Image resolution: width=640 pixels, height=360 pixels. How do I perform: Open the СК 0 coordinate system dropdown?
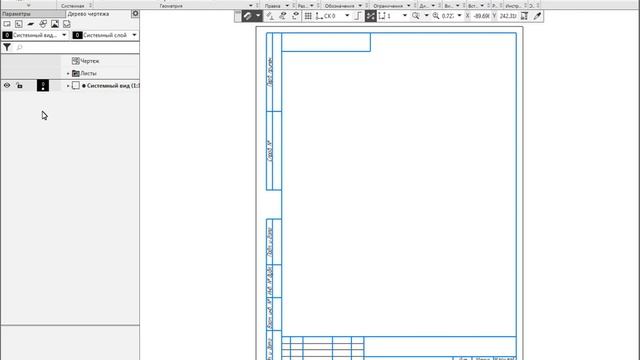tap(347, 16)
